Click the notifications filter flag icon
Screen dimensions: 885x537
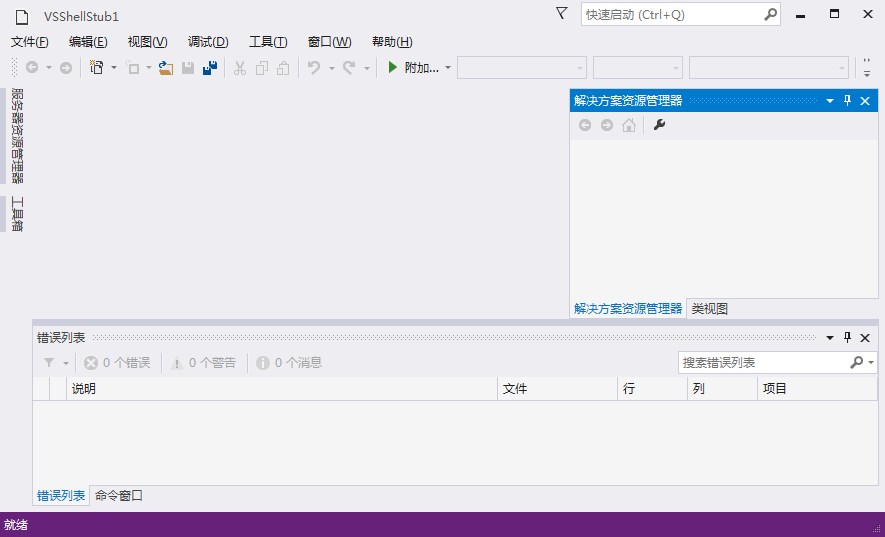(x=562, y=13)
